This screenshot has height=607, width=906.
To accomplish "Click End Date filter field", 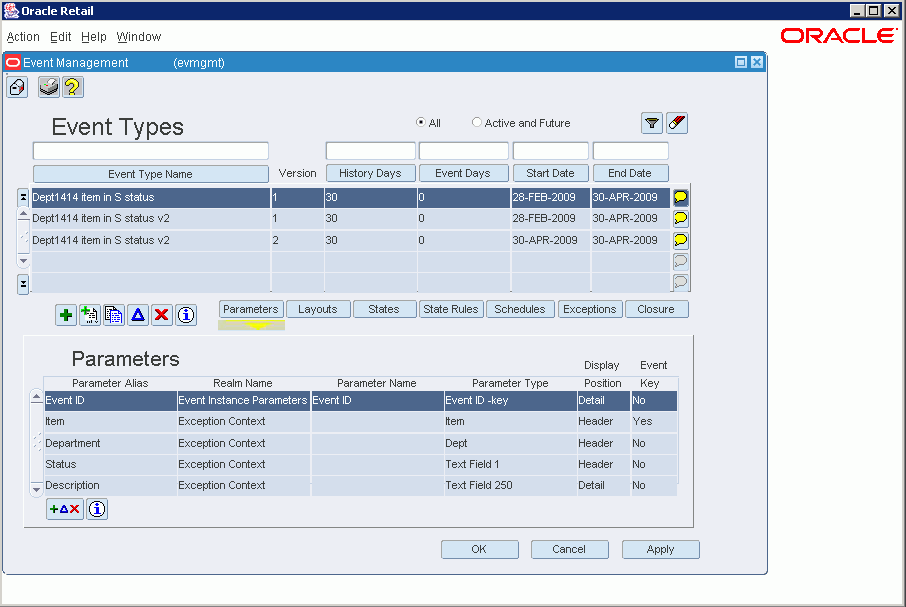I will [x=630, y=151].
